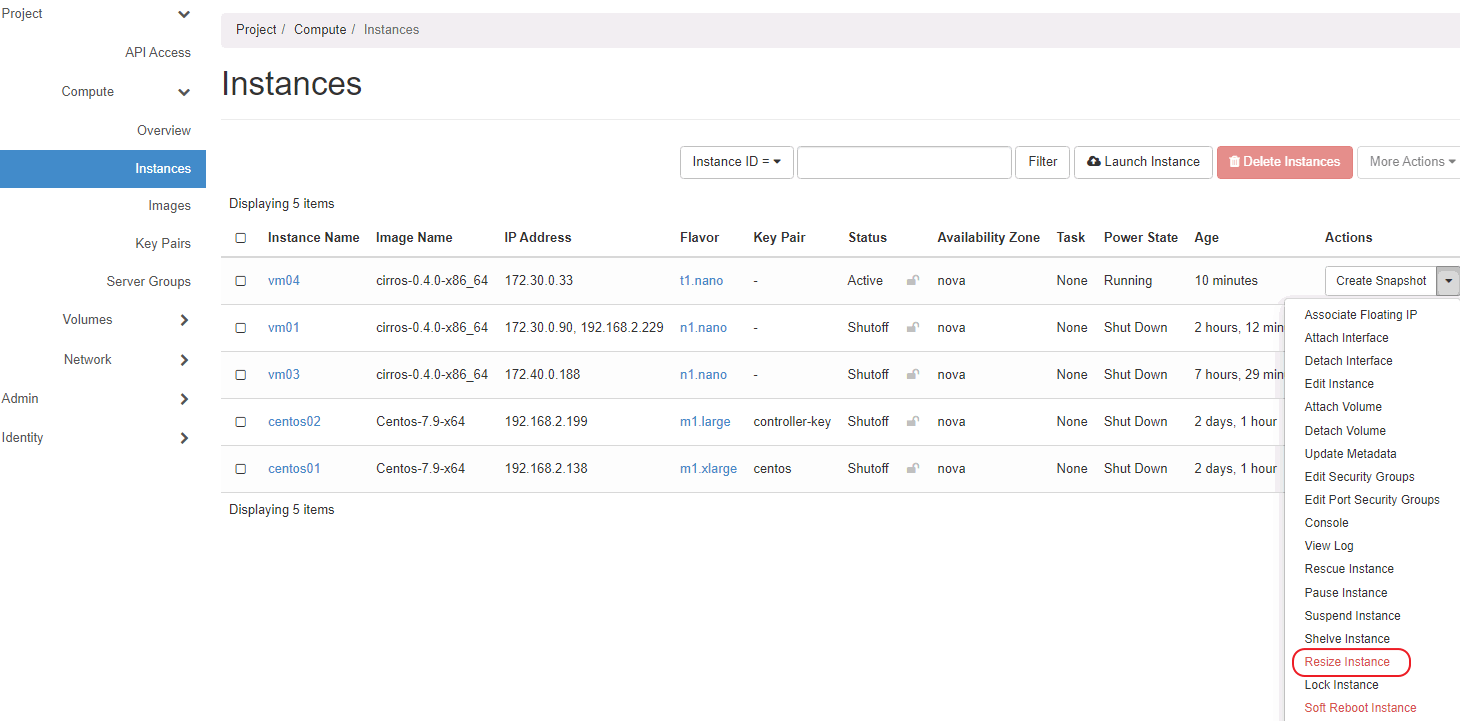The width and height of the screenshot is (1460, 721).
Task: Click the lock icon in centos02 row
Action: point(912,422)
